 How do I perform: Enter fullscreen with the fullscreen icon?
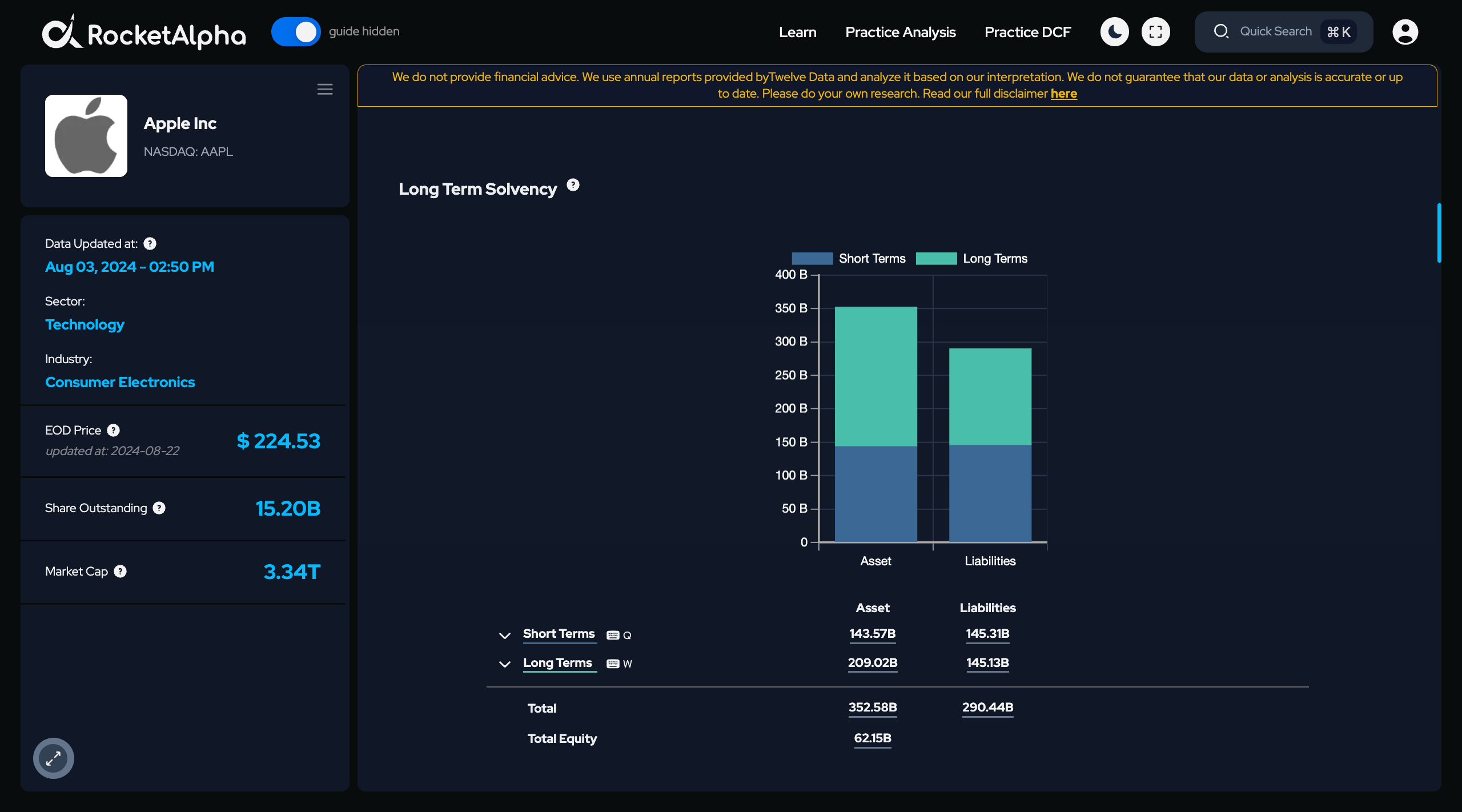point(1155,32)
